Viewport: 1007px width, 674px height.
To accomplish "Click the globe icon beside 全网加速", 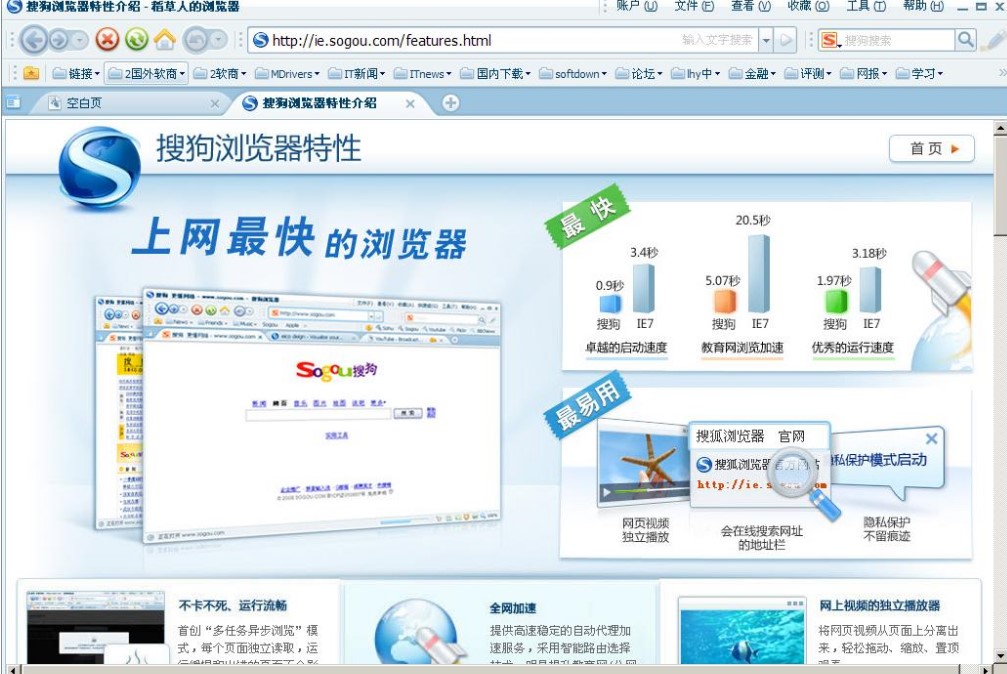I will pos(421,632).
